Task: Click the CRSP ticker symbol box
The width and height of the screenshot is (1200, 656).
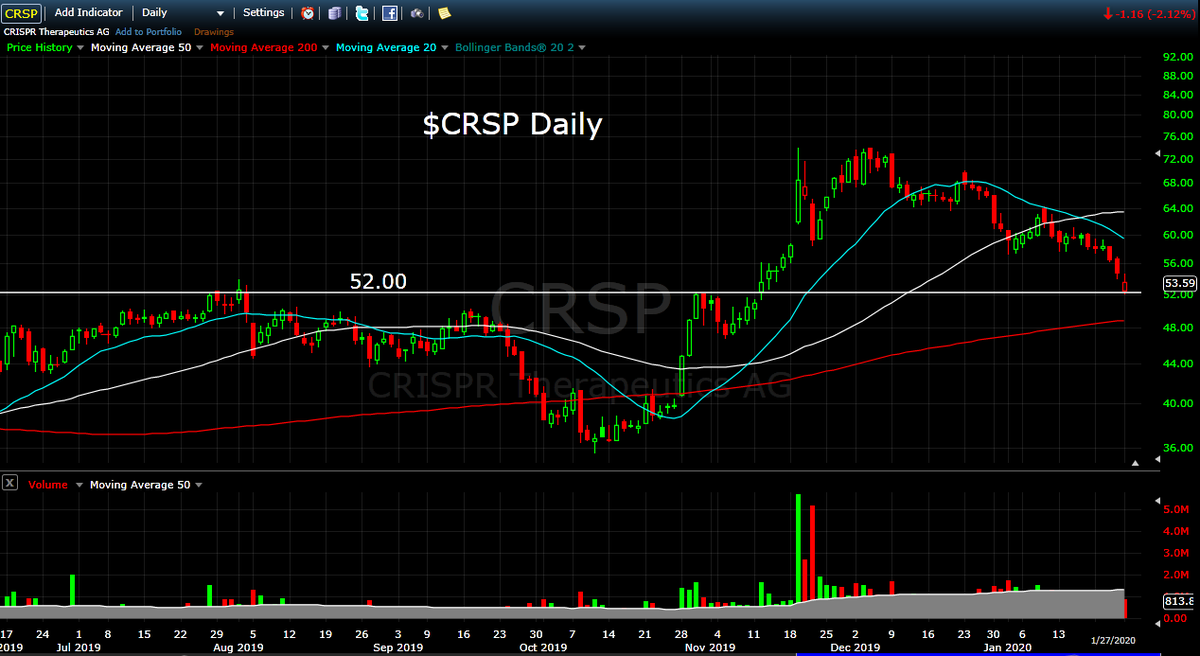Action: tap(22, 13)
